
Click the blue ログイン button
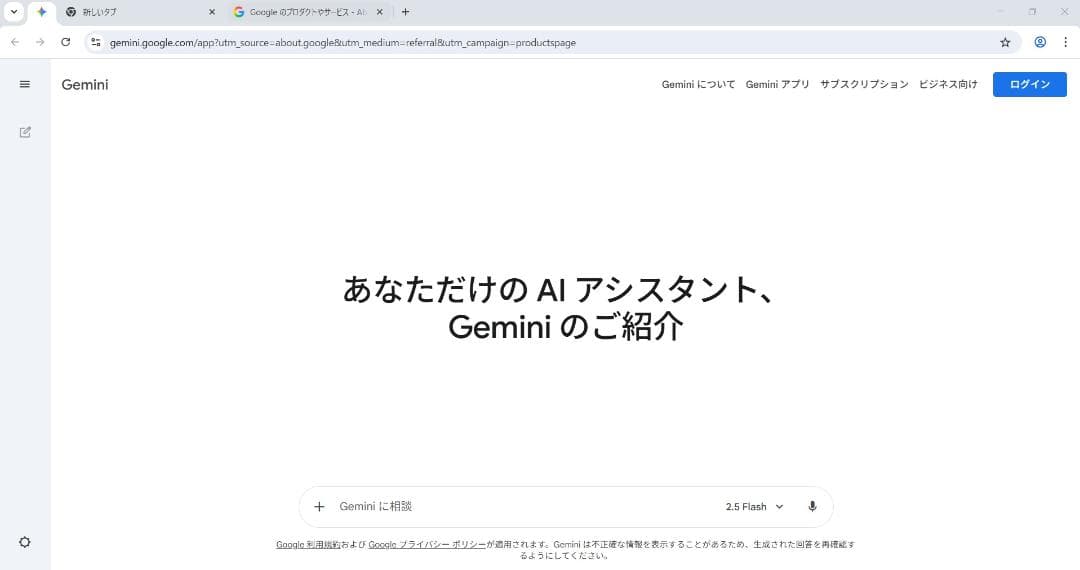1030,84
